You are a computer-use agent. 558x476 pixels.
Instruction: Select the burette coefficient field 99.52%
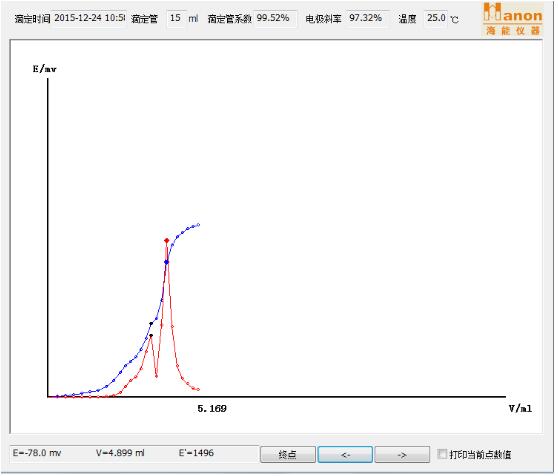[x=275, y=18]
